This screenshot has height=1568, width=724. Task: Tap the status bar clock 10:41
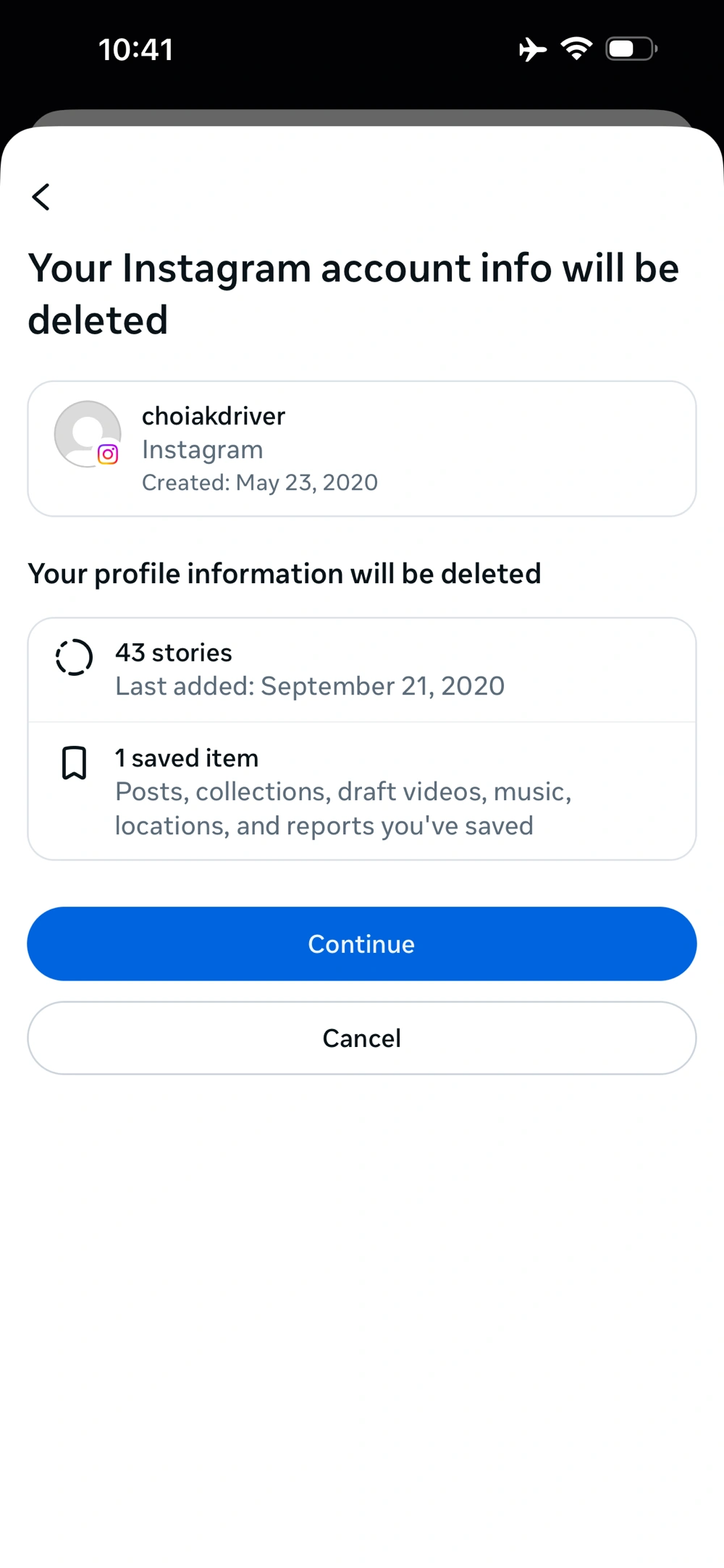click(x=136, y=50)
